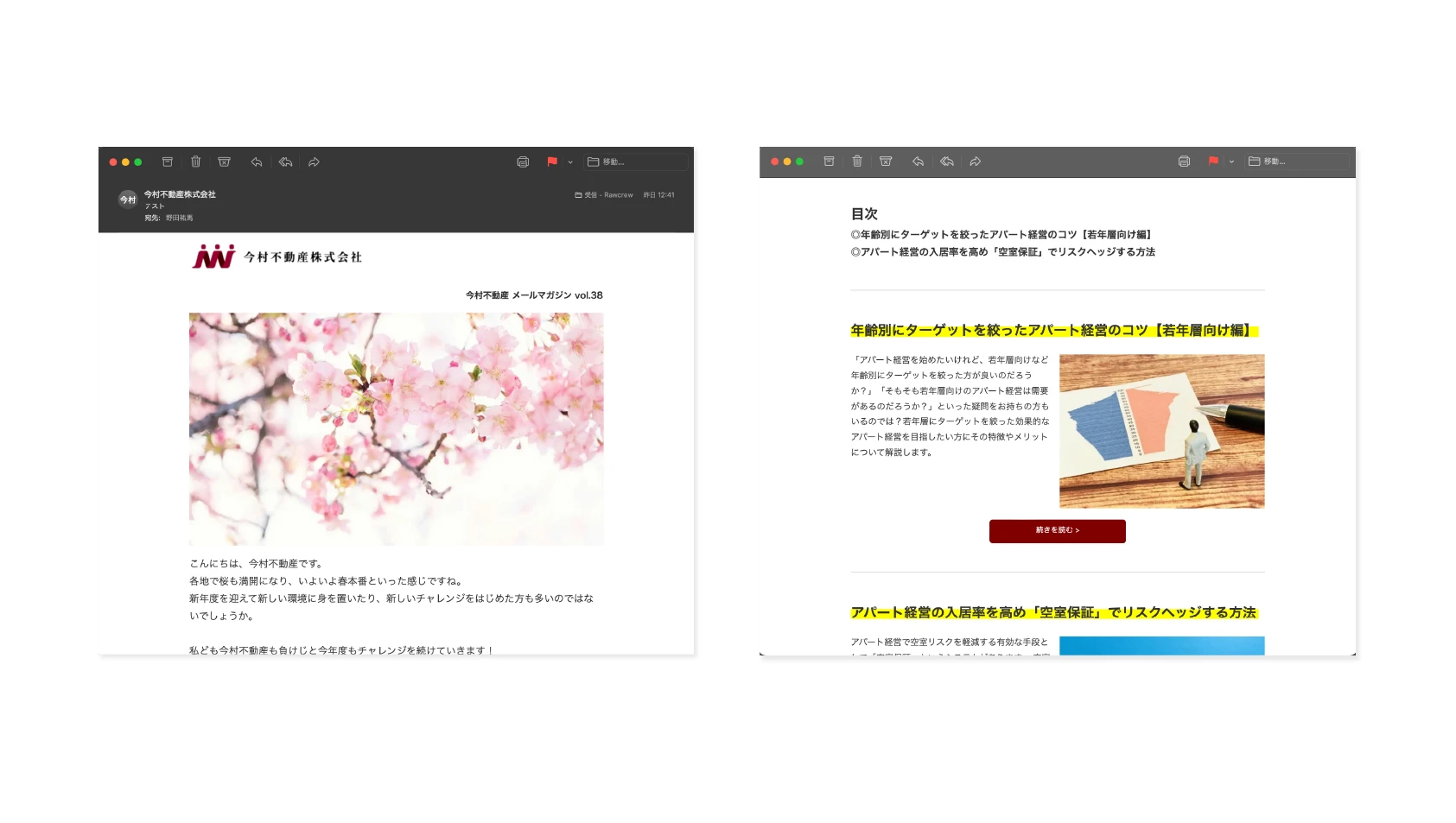Click the population chart article image
The width and height of the screenshot is (1456, 823).
click(1161, 431)
